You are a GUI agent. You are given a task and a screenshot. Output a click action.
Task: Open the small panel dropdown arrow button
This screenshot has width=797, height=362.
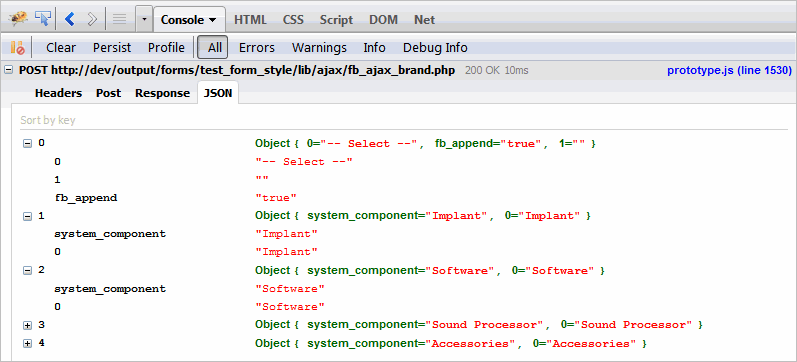(x=144, y=20)
